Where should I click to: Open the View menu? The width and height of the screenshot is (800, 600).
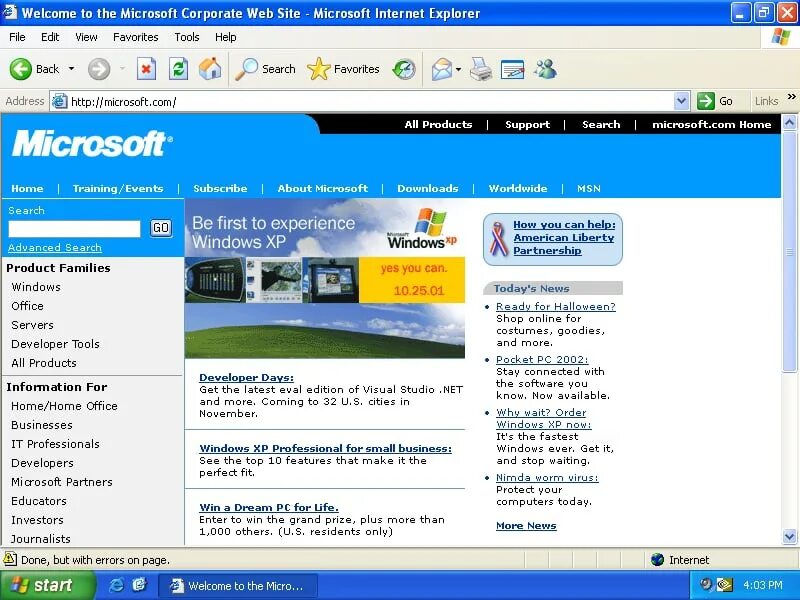click(x=86, y=37)
